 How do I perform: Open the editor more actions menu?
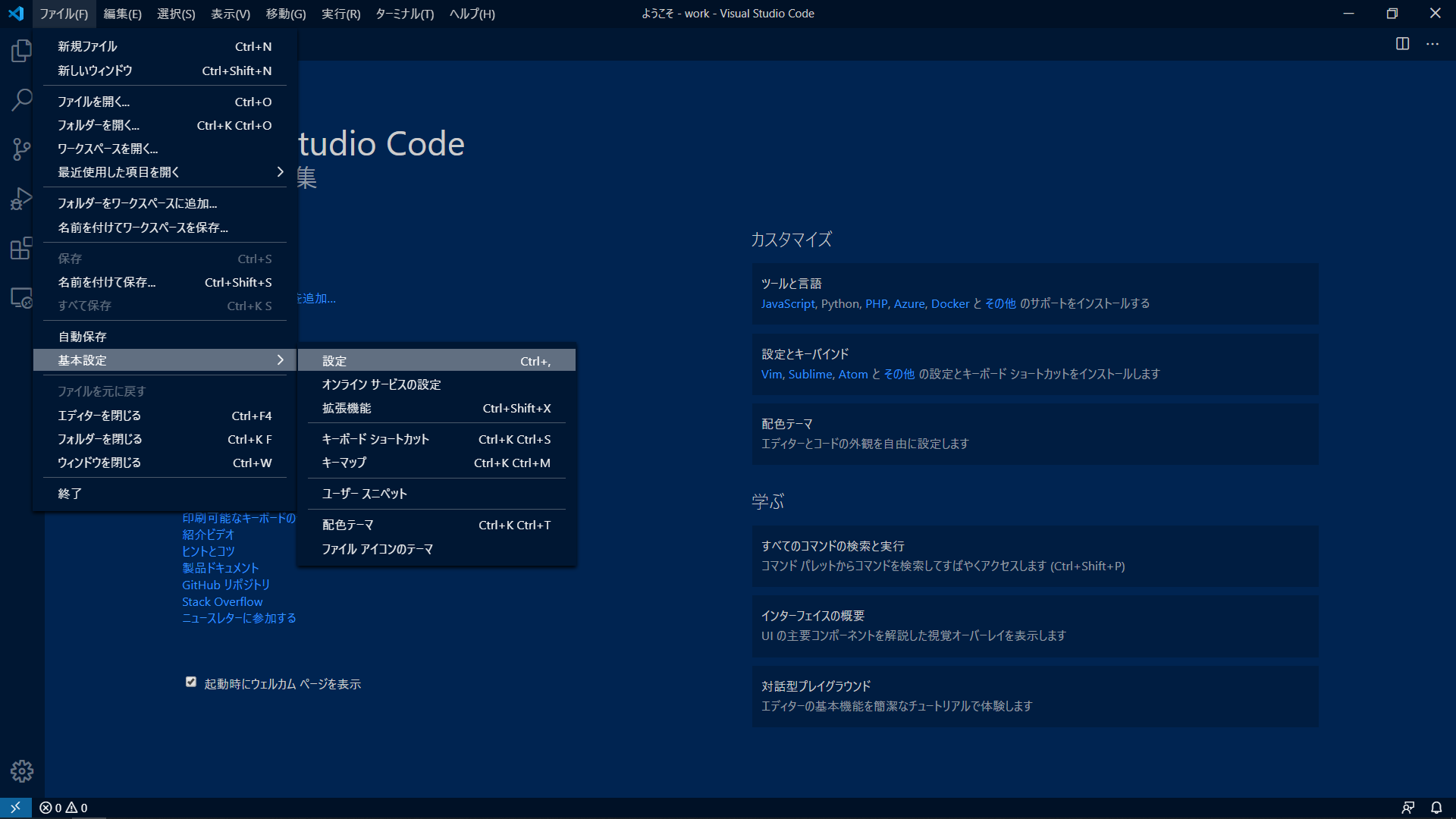click(x=1433, y=44)
